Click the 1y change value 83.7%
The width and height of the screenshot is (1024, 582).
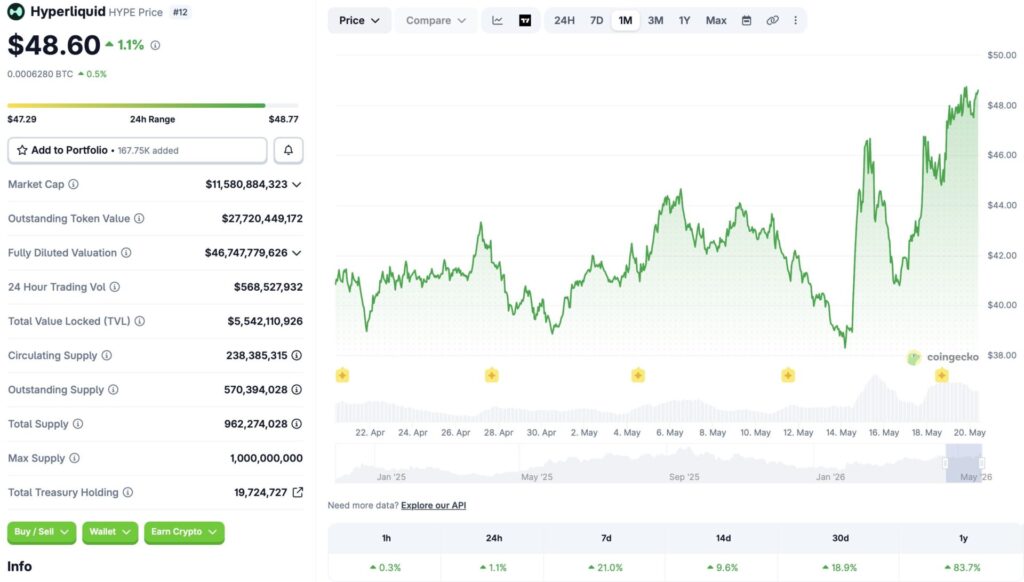click(963, 568)
